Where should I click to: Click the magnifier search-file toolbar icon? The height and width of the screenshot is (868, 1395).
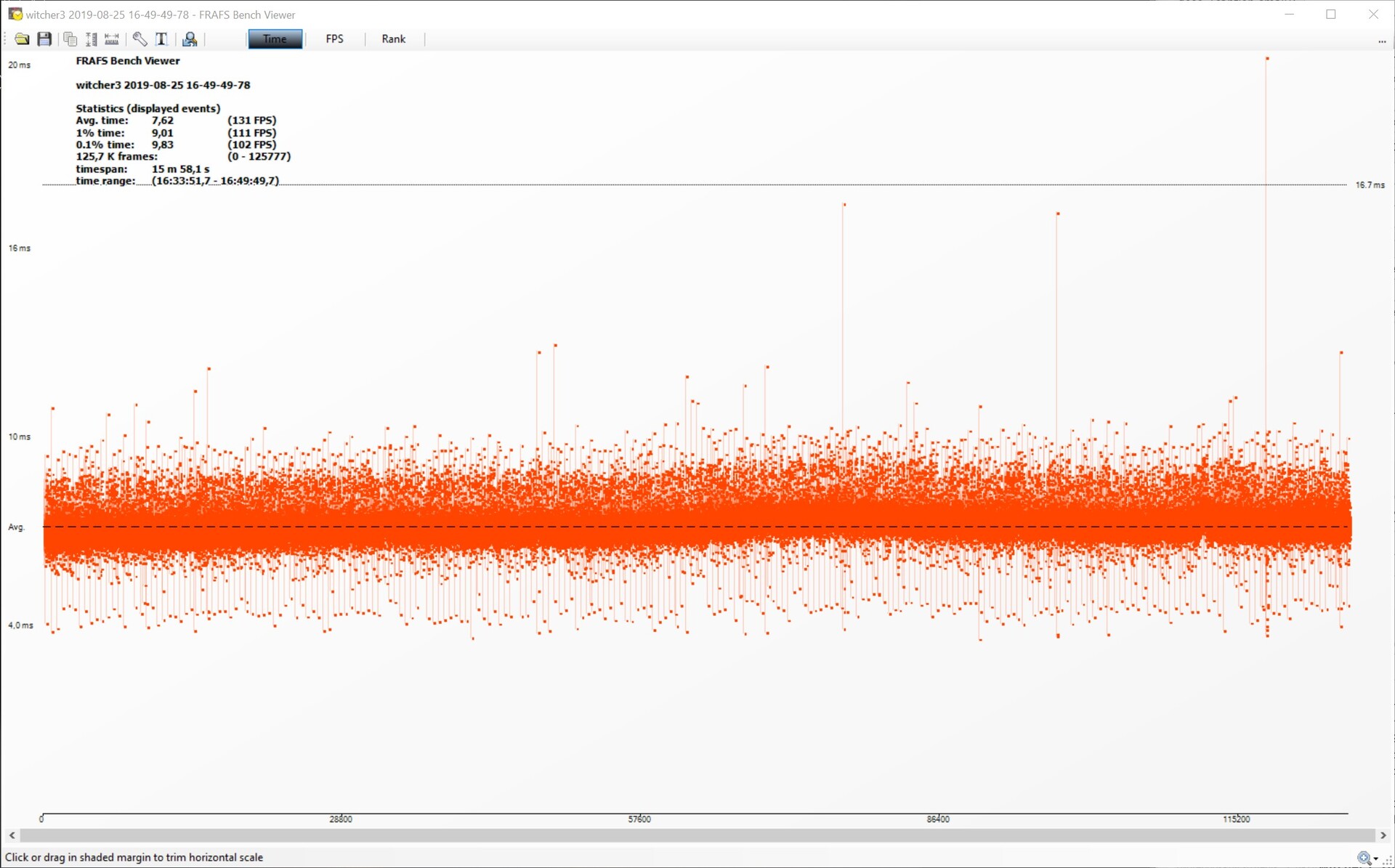pyautogui.click(x=190, y=39)
